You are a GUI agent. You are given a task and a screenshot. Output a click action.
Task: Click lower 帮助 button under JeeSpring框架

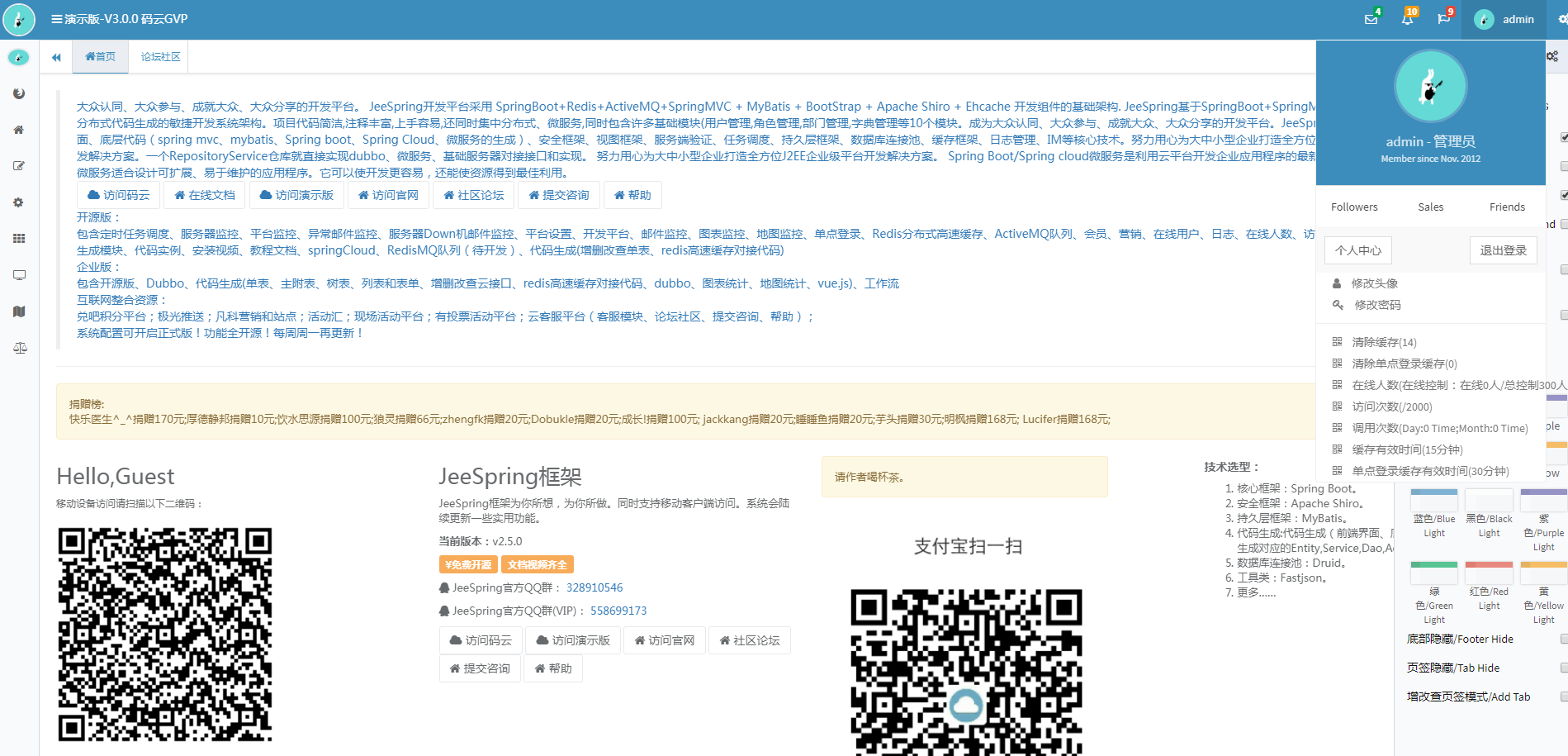[x=553, y=668]
